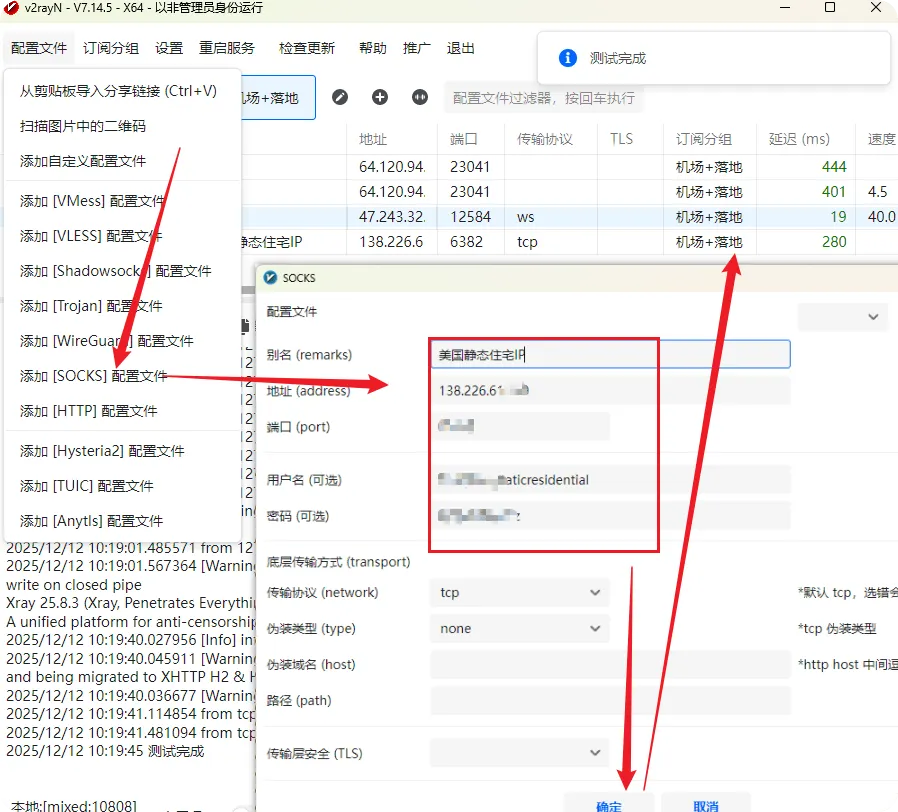
Task: Click the 取消 button in SOCKS dialog
Action: [706, 804]
